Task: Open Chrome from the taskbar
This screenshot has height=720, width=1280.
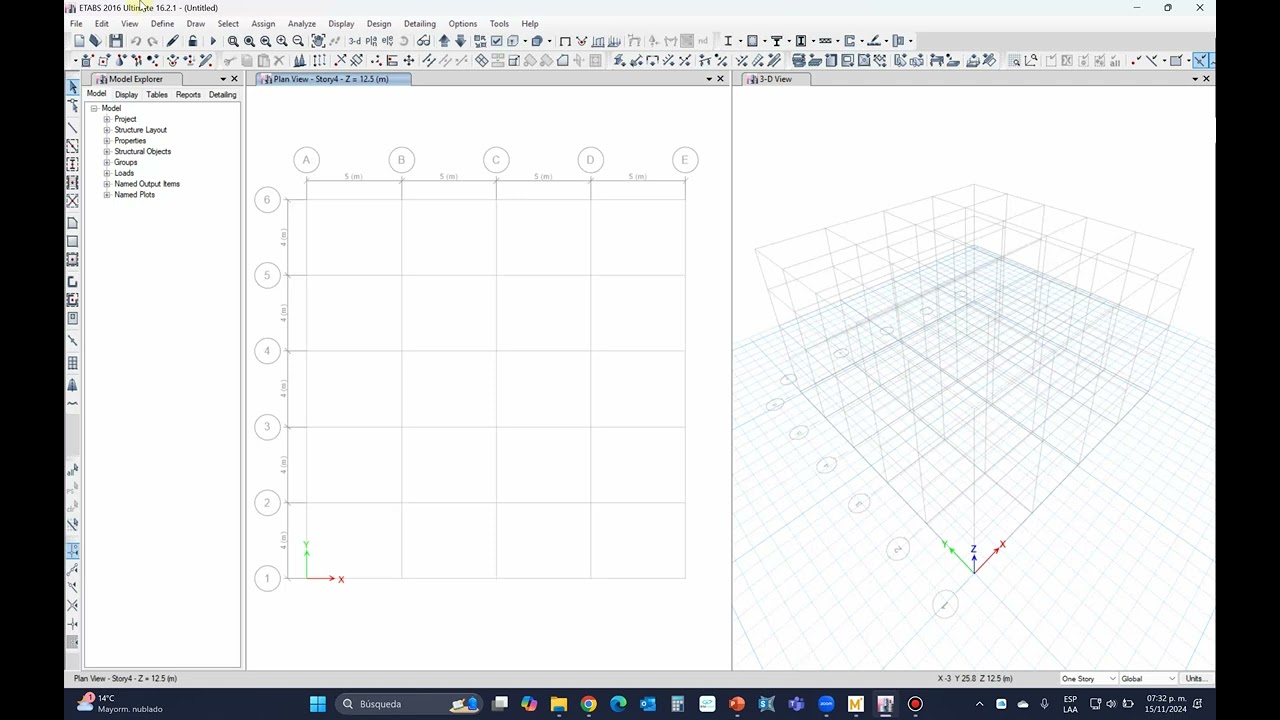Action: (588, 704)
